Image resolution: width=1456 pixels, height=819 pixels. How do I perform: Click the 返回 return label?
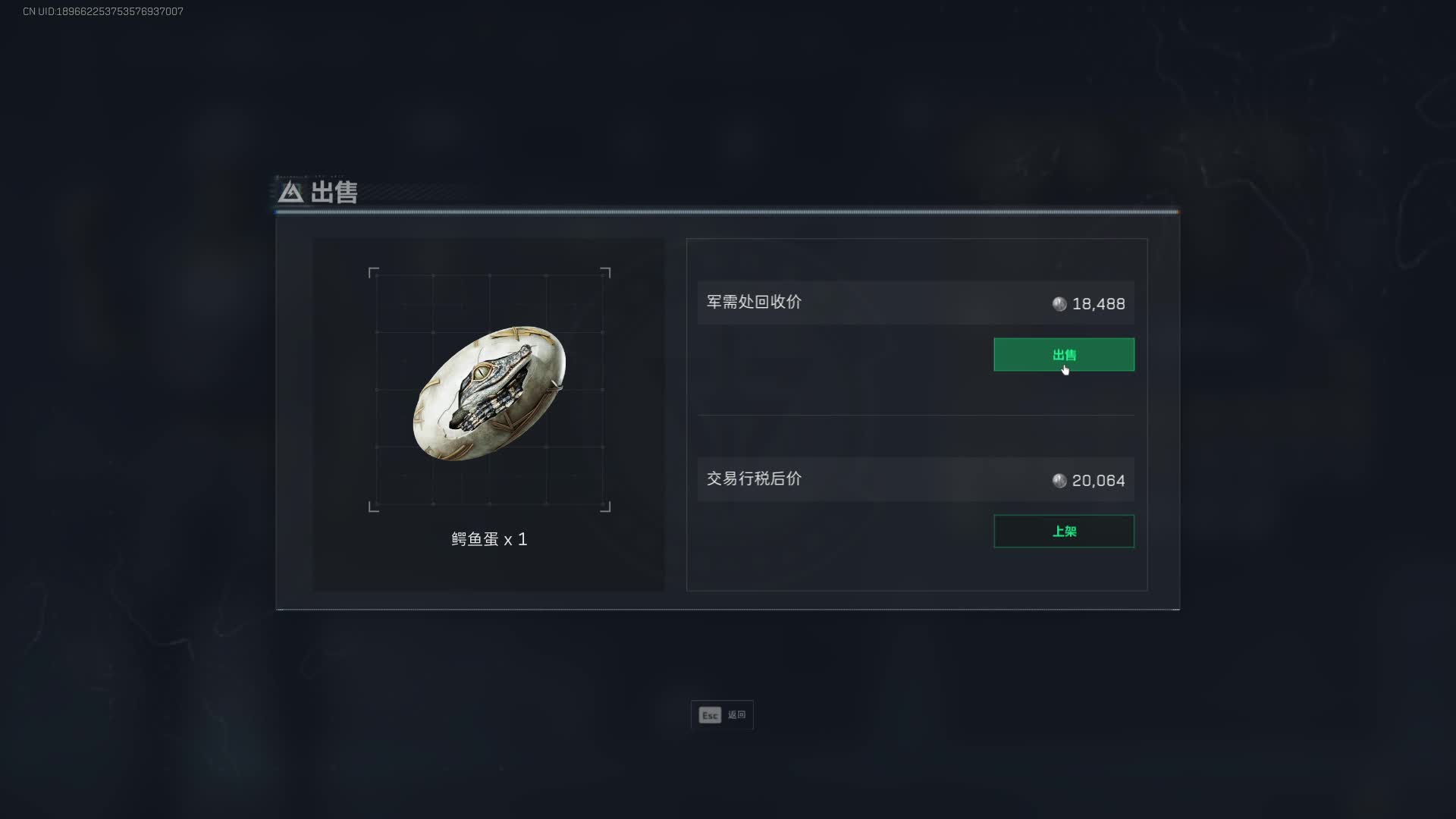tap(737, 715)
